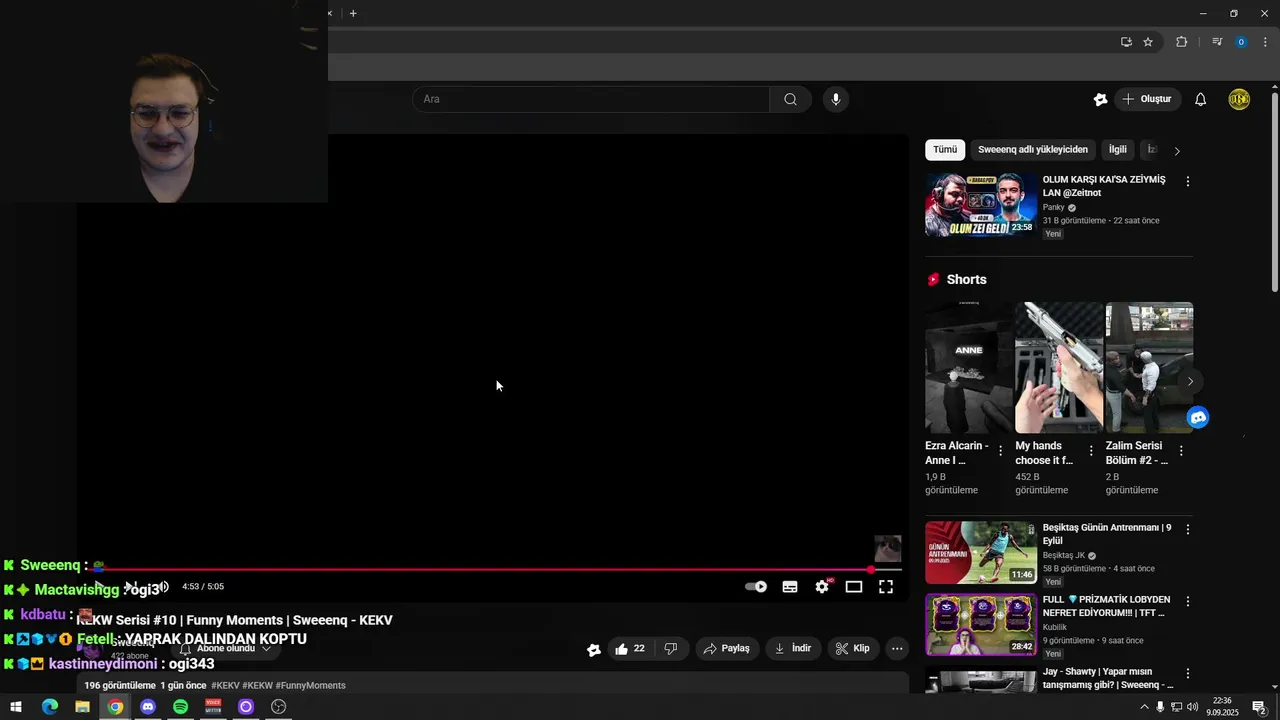Screen dimensions: 1280x720
Task: Open Chrome media controls icon
Action: point(1217,42)
